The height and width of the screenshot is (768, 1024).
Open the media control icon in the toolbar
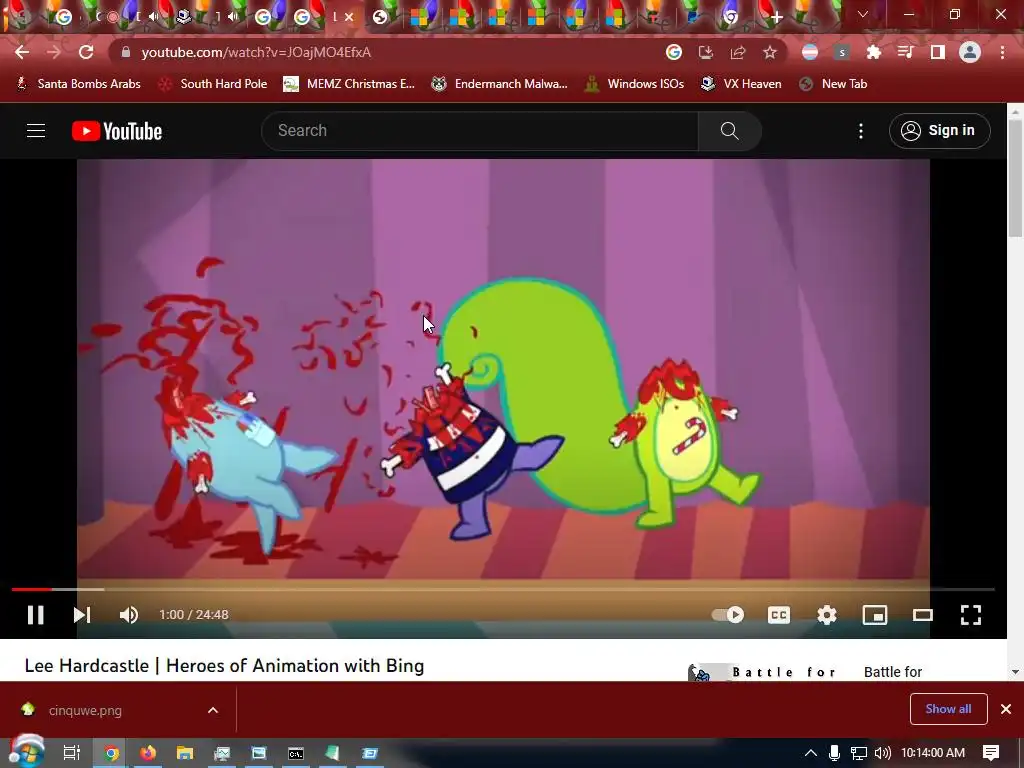pyautogui.click(x=905, y=52)
